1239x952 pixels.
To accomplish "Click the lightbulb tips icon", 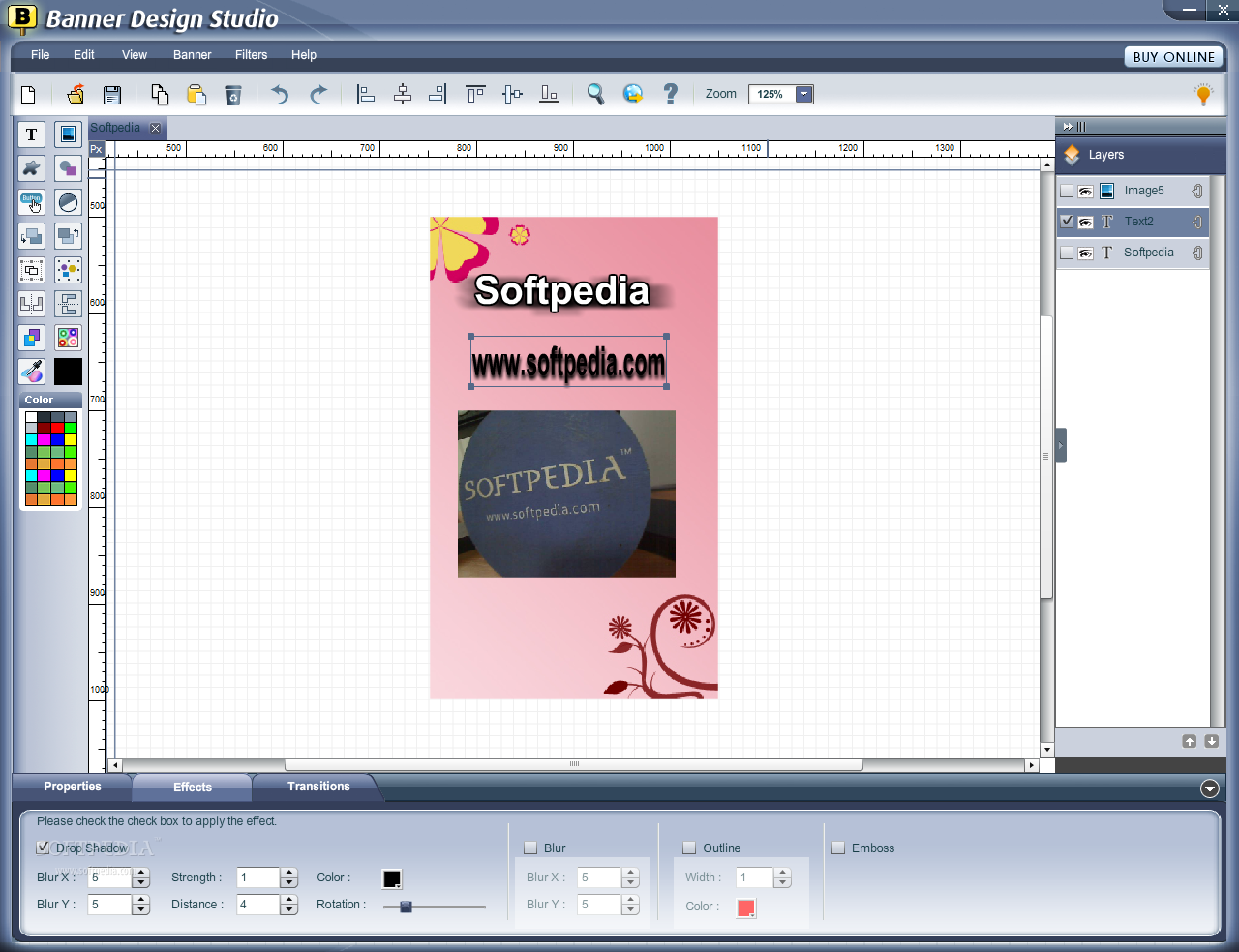I will pos(1203,94).
